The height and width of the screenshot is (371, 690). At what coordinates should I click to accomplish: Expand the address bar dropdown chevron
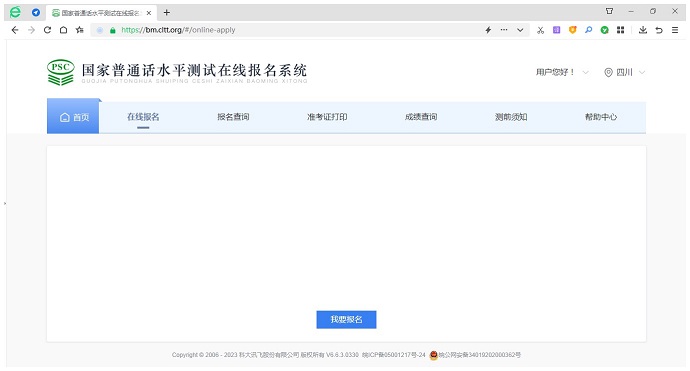click(x=520, y=30)
